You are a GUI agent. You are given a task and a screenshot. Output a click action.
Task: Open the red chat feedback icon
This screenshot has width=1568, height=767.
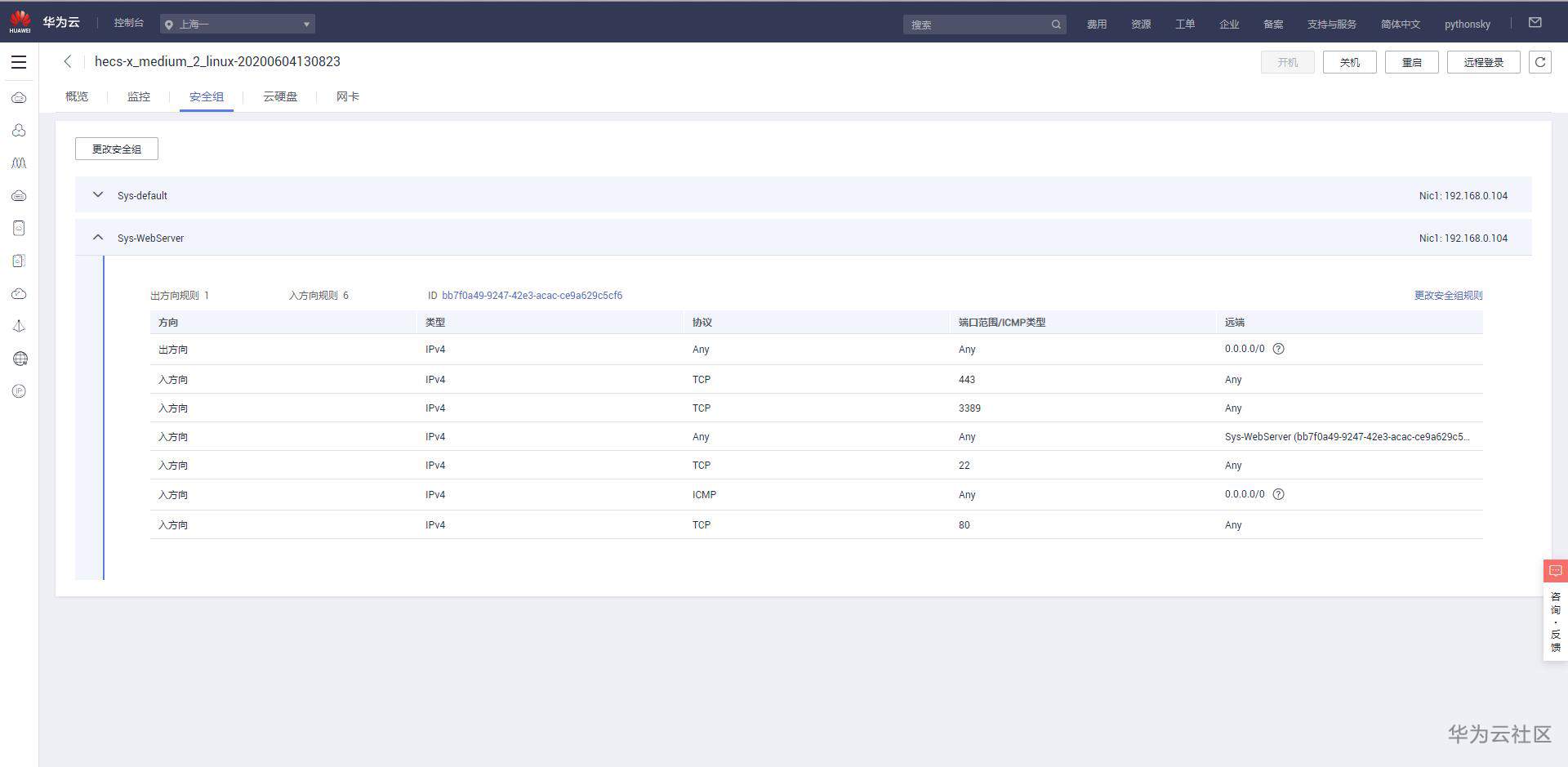pyautogui.click(x=1555, y=570)
